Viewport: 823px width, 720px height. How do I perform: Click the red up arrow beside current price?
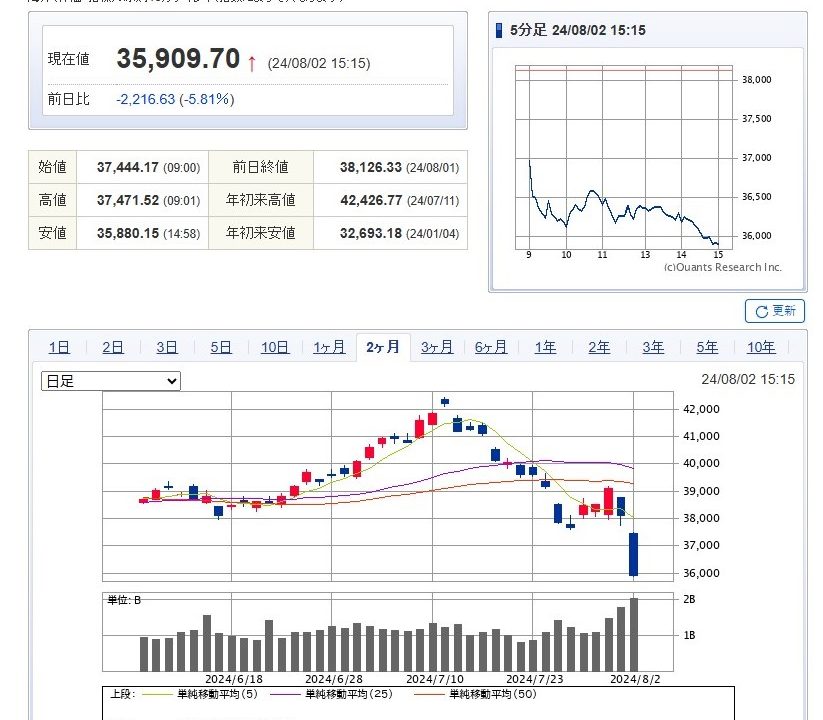251,63
